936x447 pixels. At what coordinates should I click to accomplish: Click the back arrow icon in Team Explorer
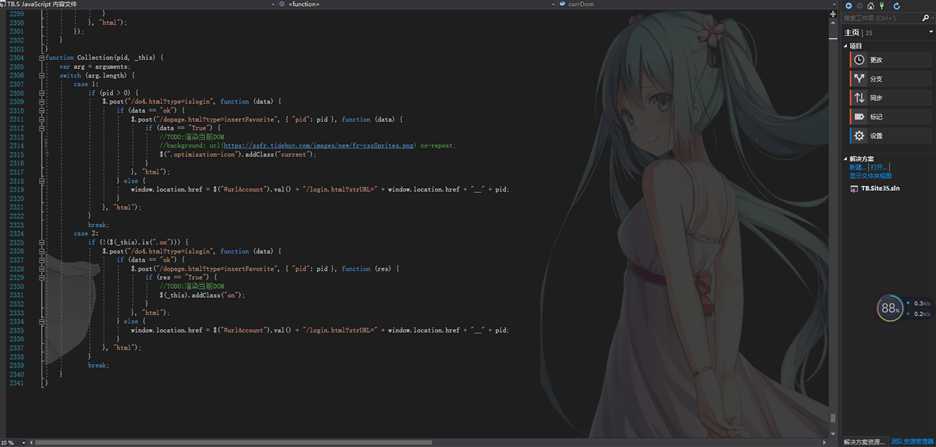849,5
